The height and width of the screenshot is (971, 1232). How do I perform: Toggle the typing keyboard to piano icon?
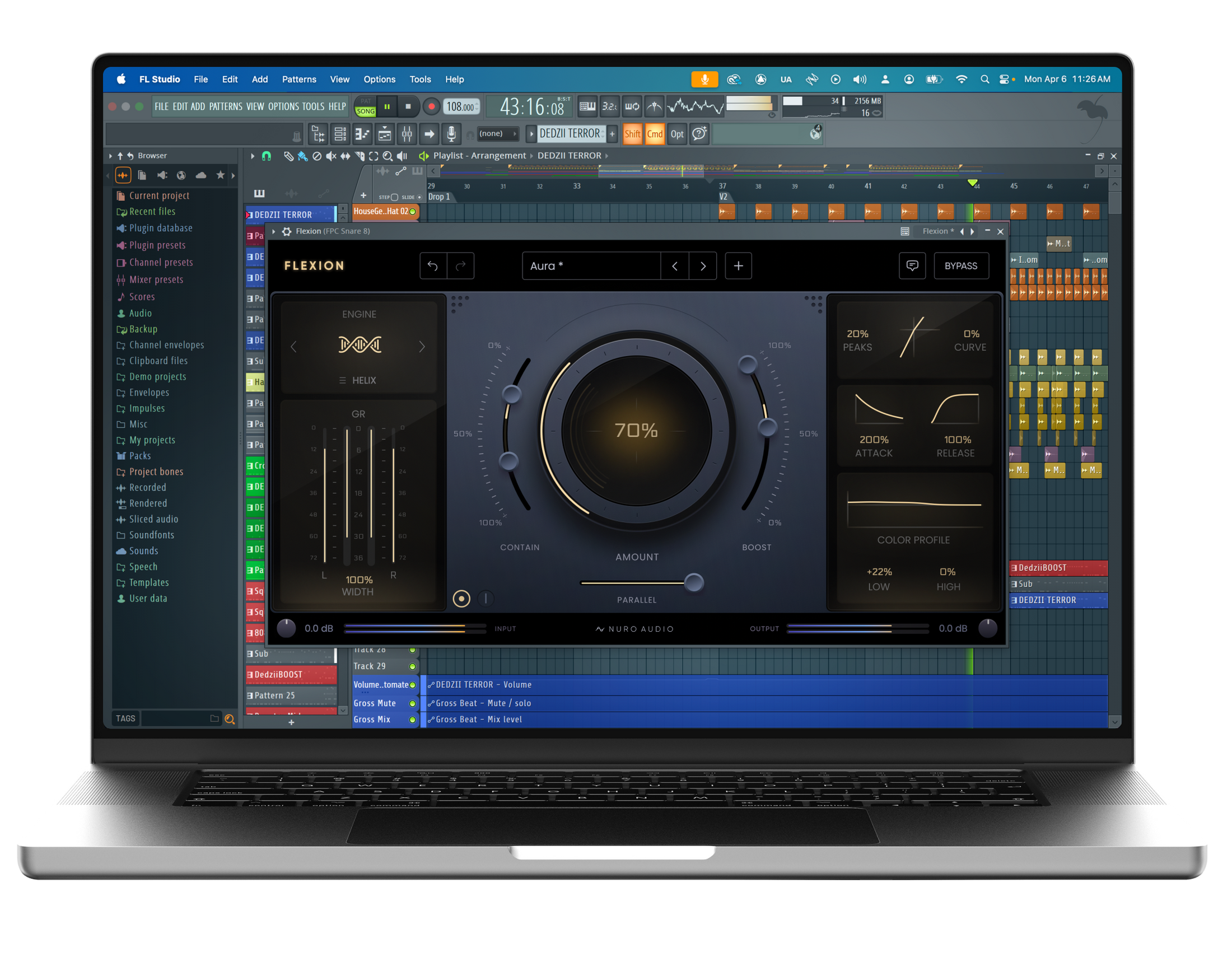587,106
